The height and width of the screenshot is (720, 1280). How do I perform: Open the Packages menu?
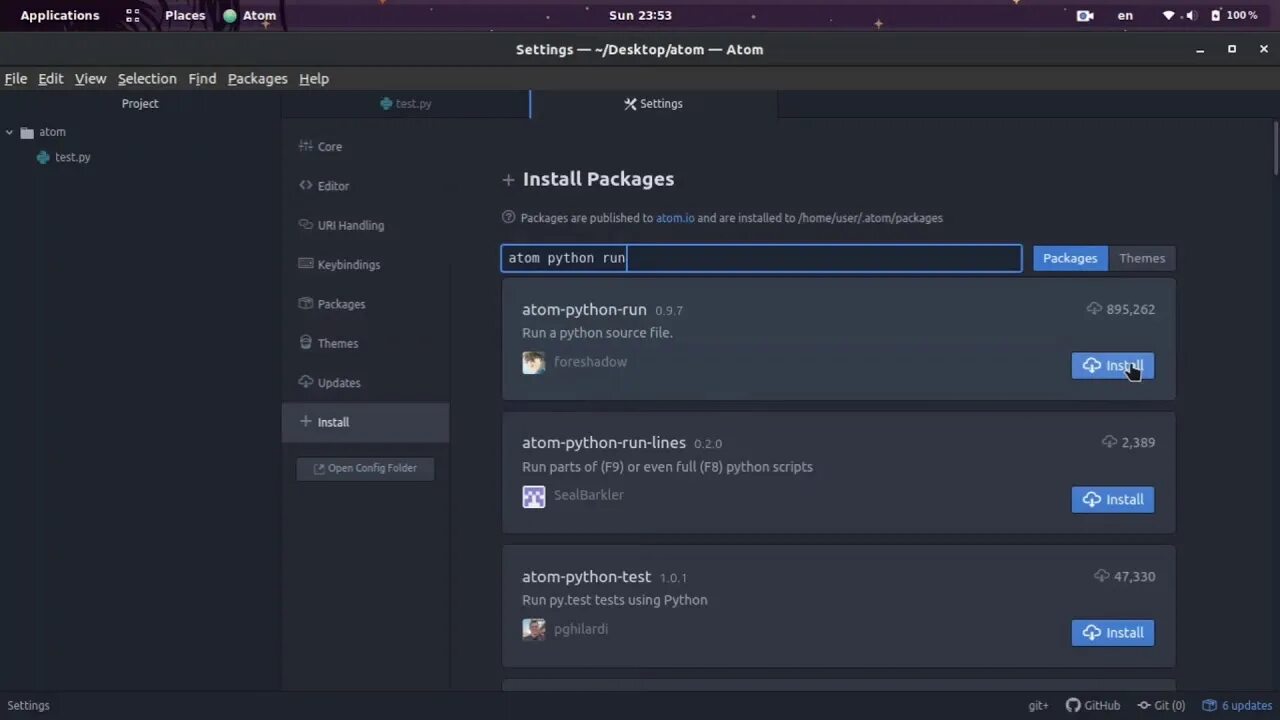coord(257,78)
